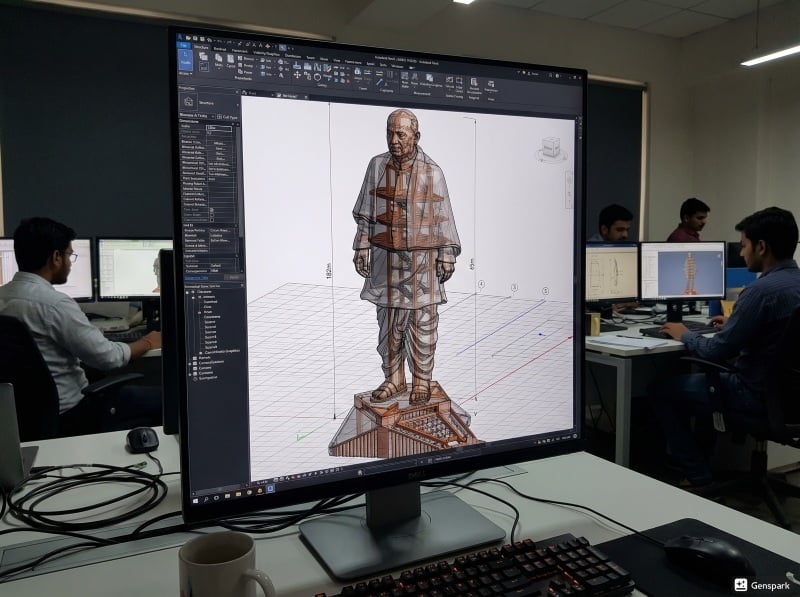
Task: Click the highlighted Revit taskbar icon
Action: [270, 489]
